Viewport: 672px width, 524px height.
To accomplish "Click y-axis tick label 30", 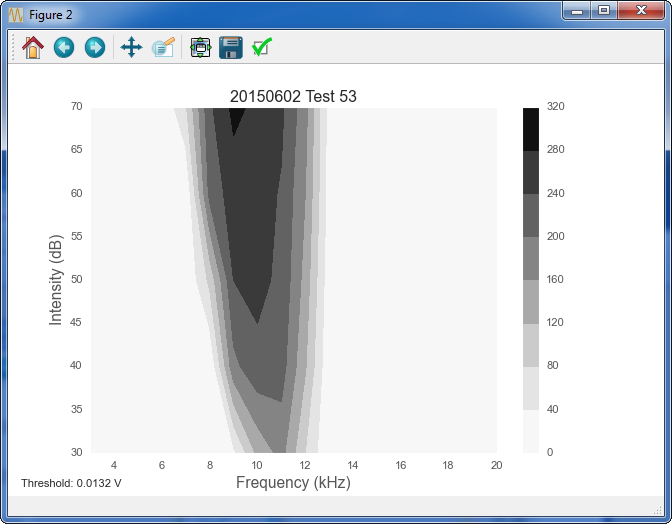I will (x=76, y=452).
